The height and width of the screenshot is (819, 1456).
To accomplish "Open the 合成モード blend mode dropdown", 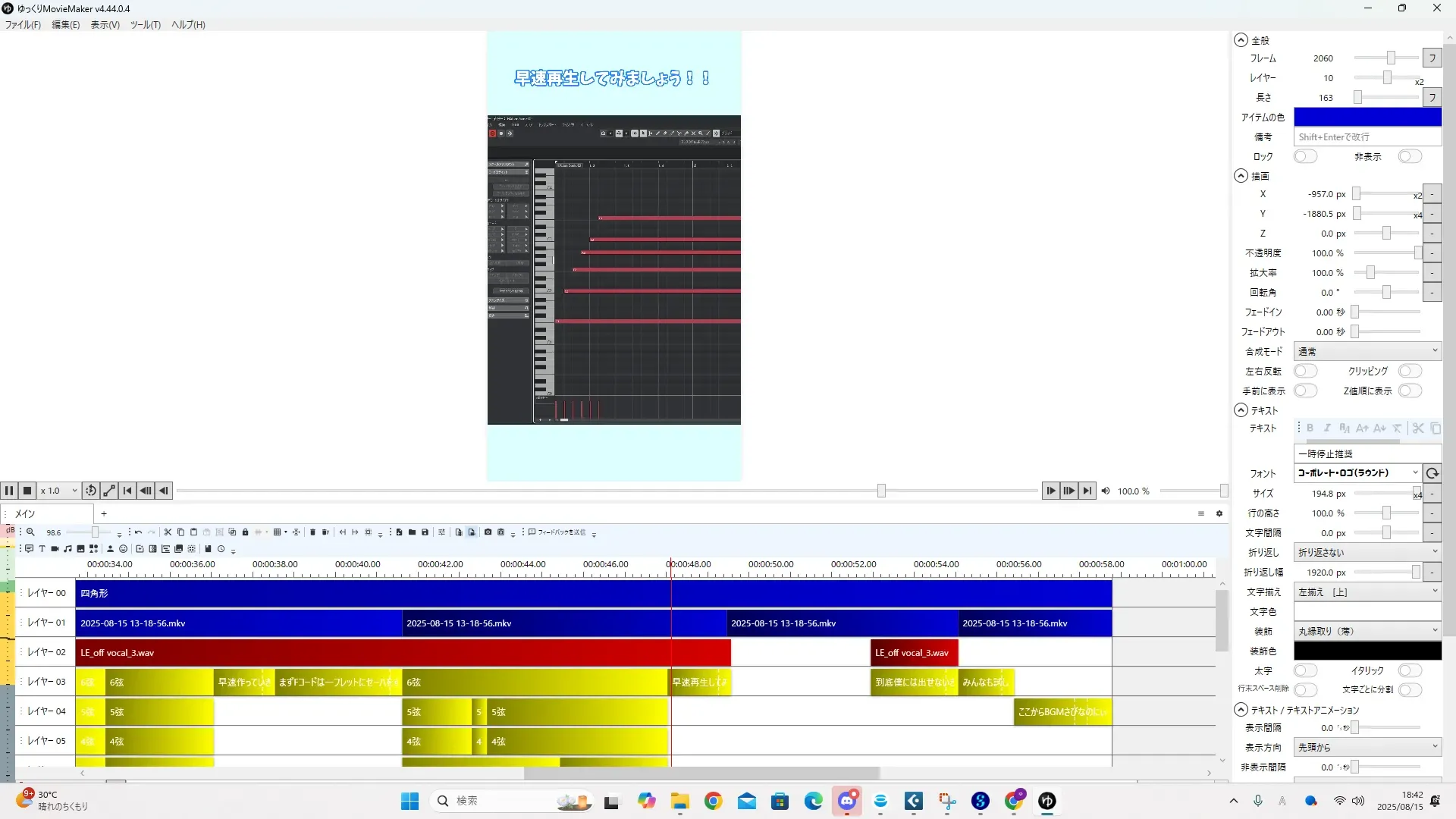I will (1367, 351).
